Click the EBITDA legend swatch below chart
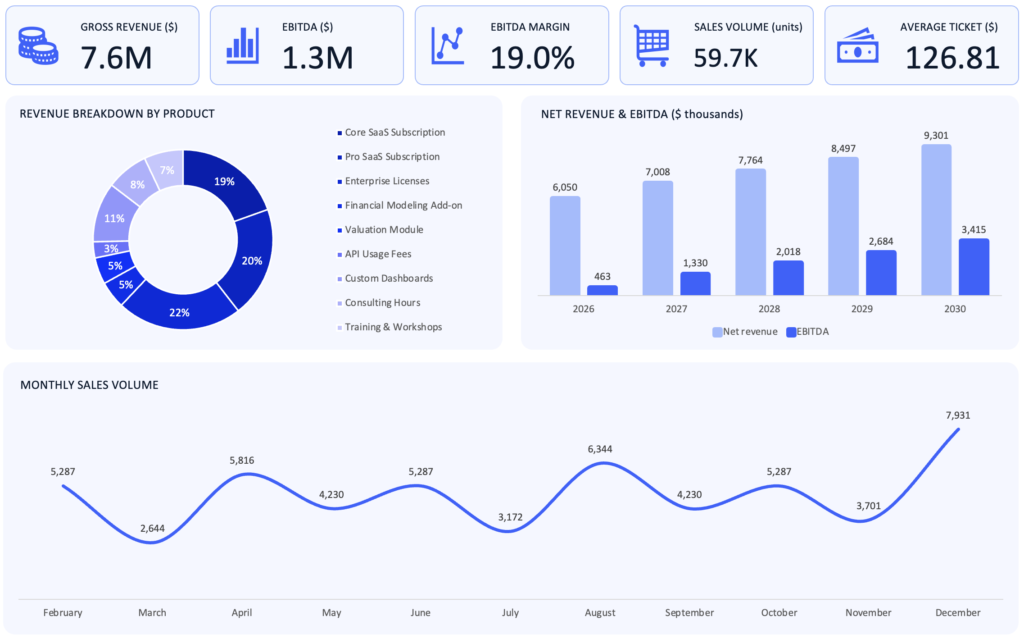1024x639 pixels. pyautogui.click(x=792, y=331)
